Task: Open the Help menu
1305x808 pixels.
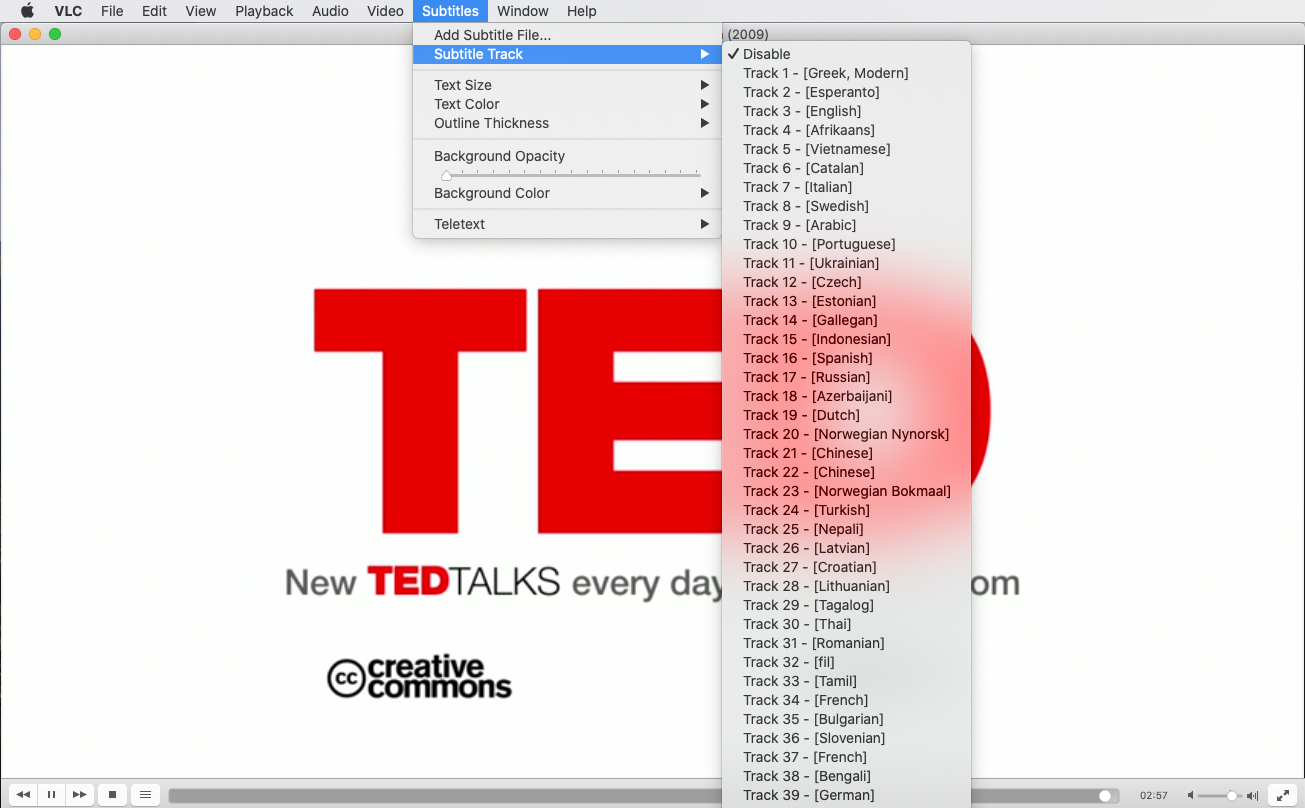Action: point(581,11)
